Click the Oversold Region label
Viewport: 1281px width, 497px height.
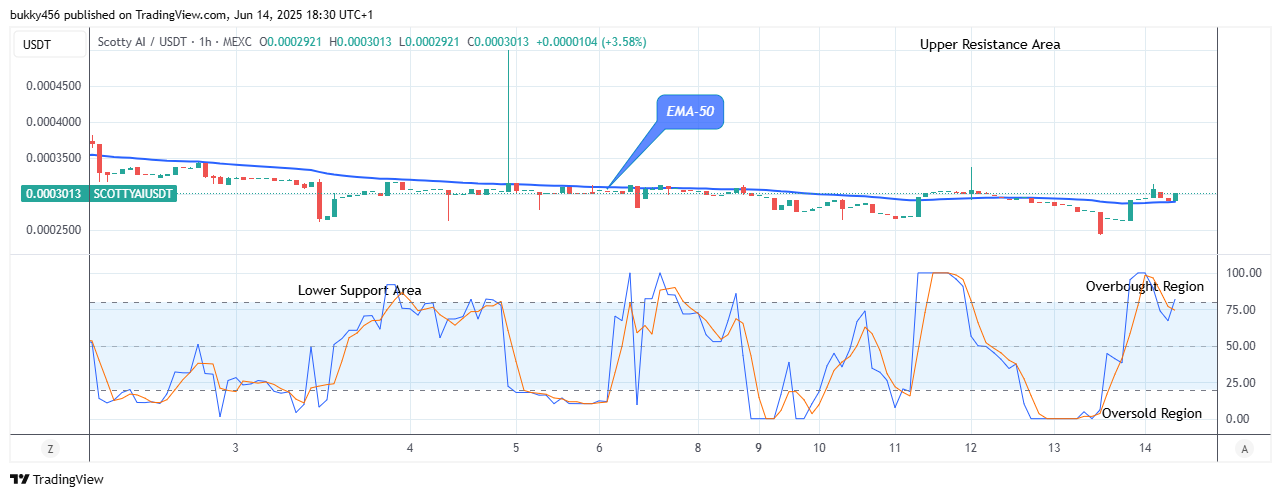(x=1152, y=413)
